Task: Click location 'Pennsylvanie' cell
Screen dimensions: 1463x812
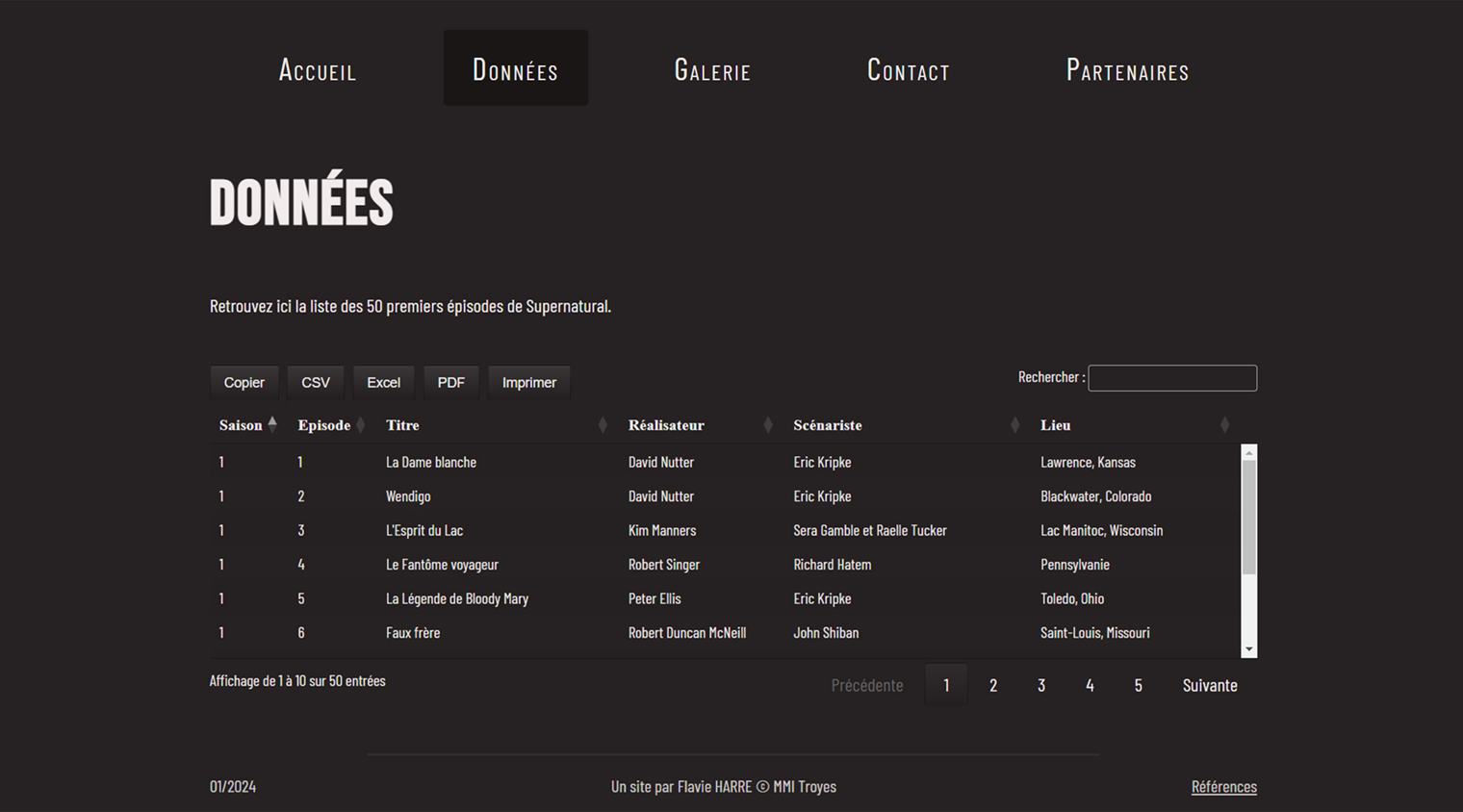Action: pyautogui.click(x=1075, y=565)
